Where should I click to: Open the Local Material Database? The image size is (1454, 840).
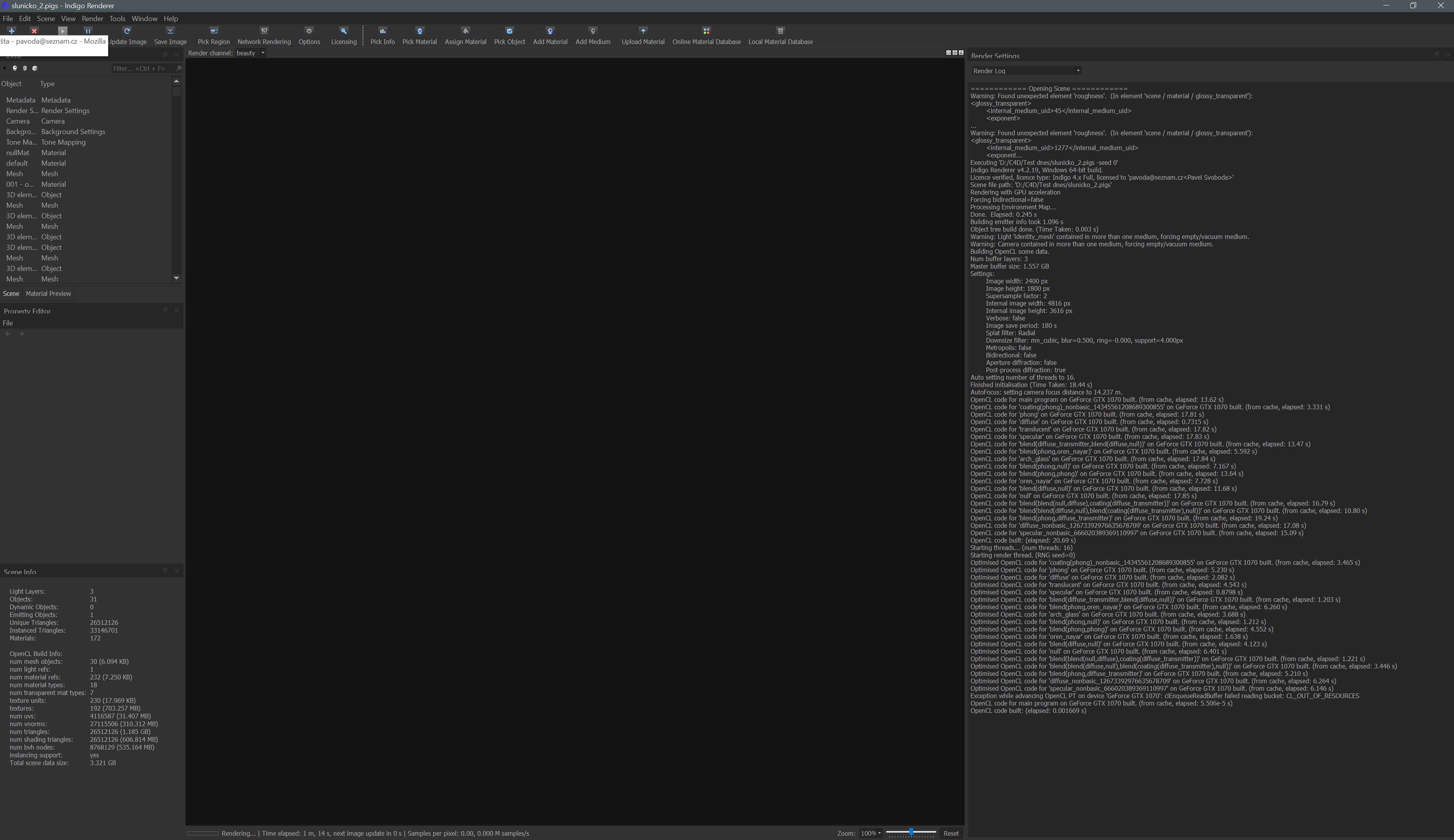(x=780, y=36)
